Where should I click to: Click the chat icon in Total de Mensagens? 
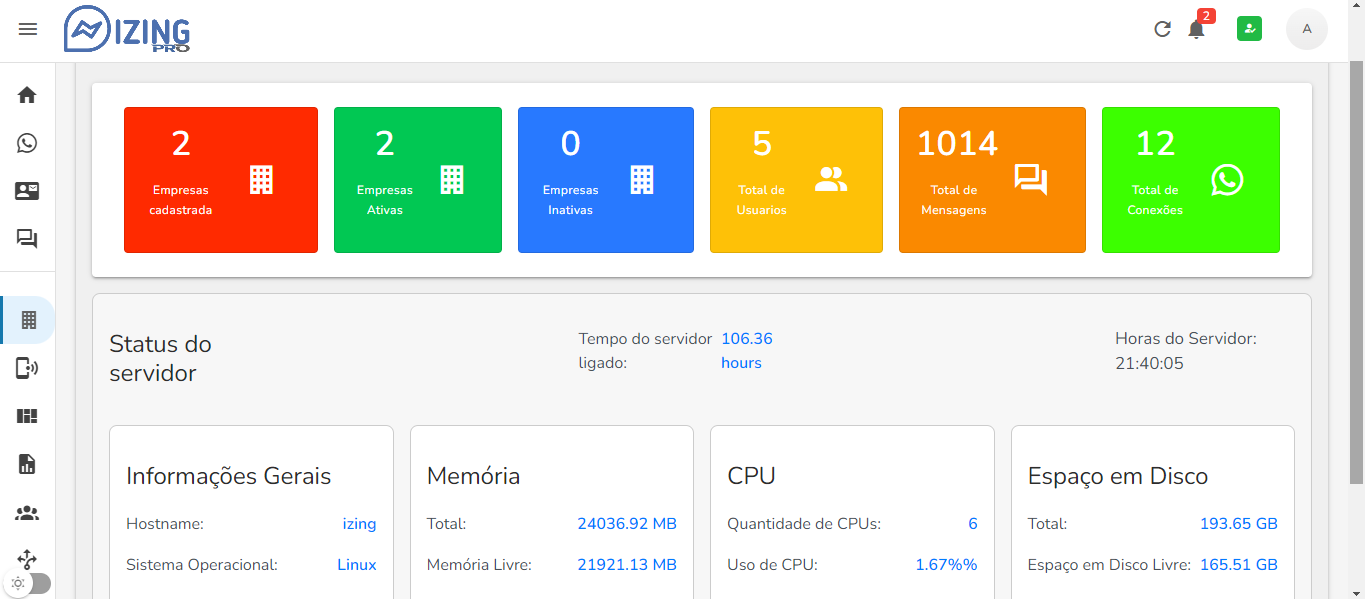[x=1031, y=180]
